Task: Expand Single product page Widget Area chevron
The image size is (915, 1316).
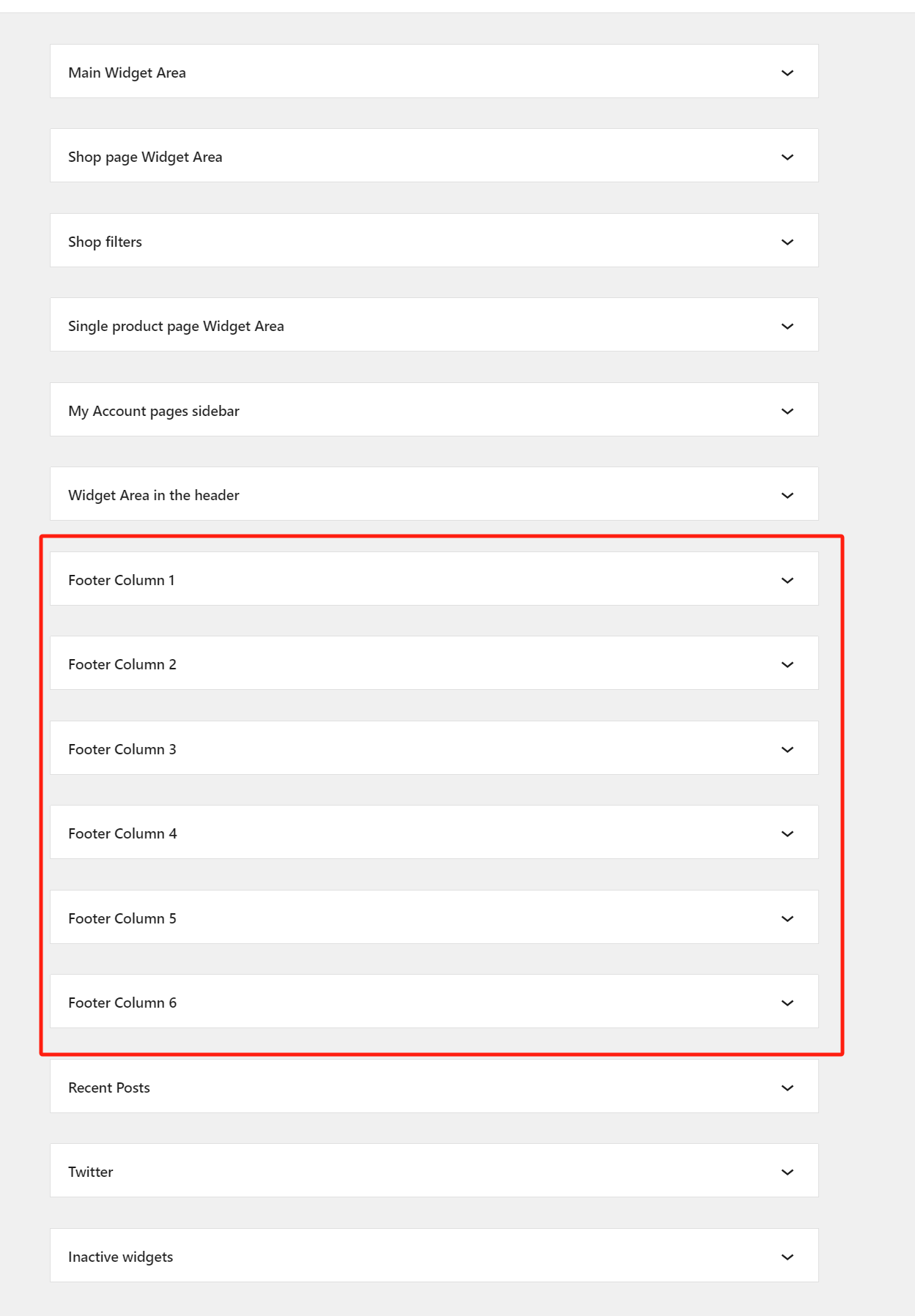Action: [x=788, y=327]
